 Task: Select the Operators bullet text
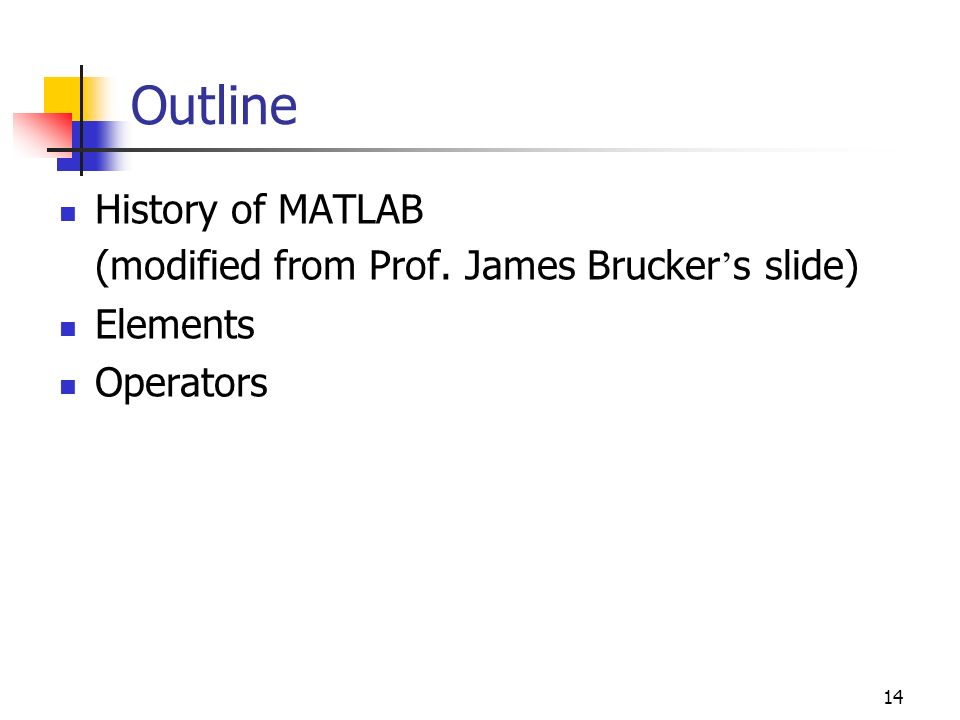[181, 384]
